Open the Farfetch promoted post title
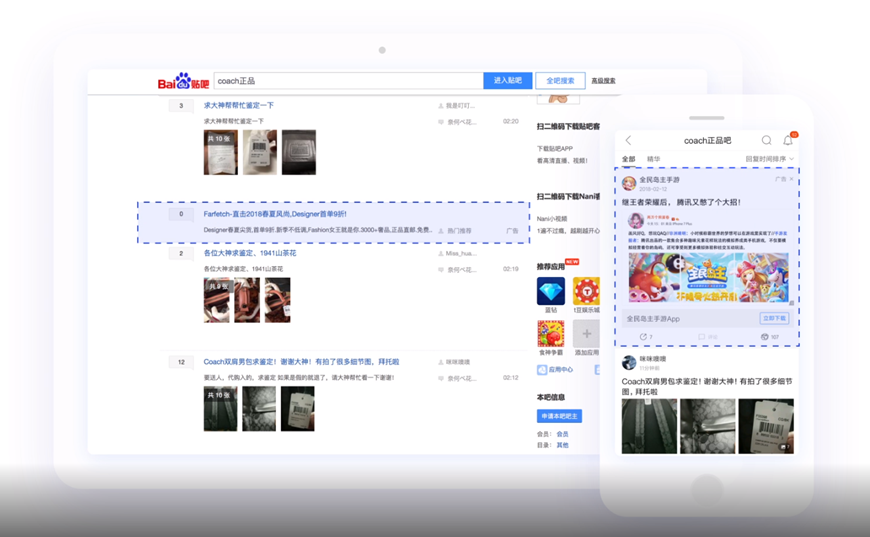 pos(275,214)
